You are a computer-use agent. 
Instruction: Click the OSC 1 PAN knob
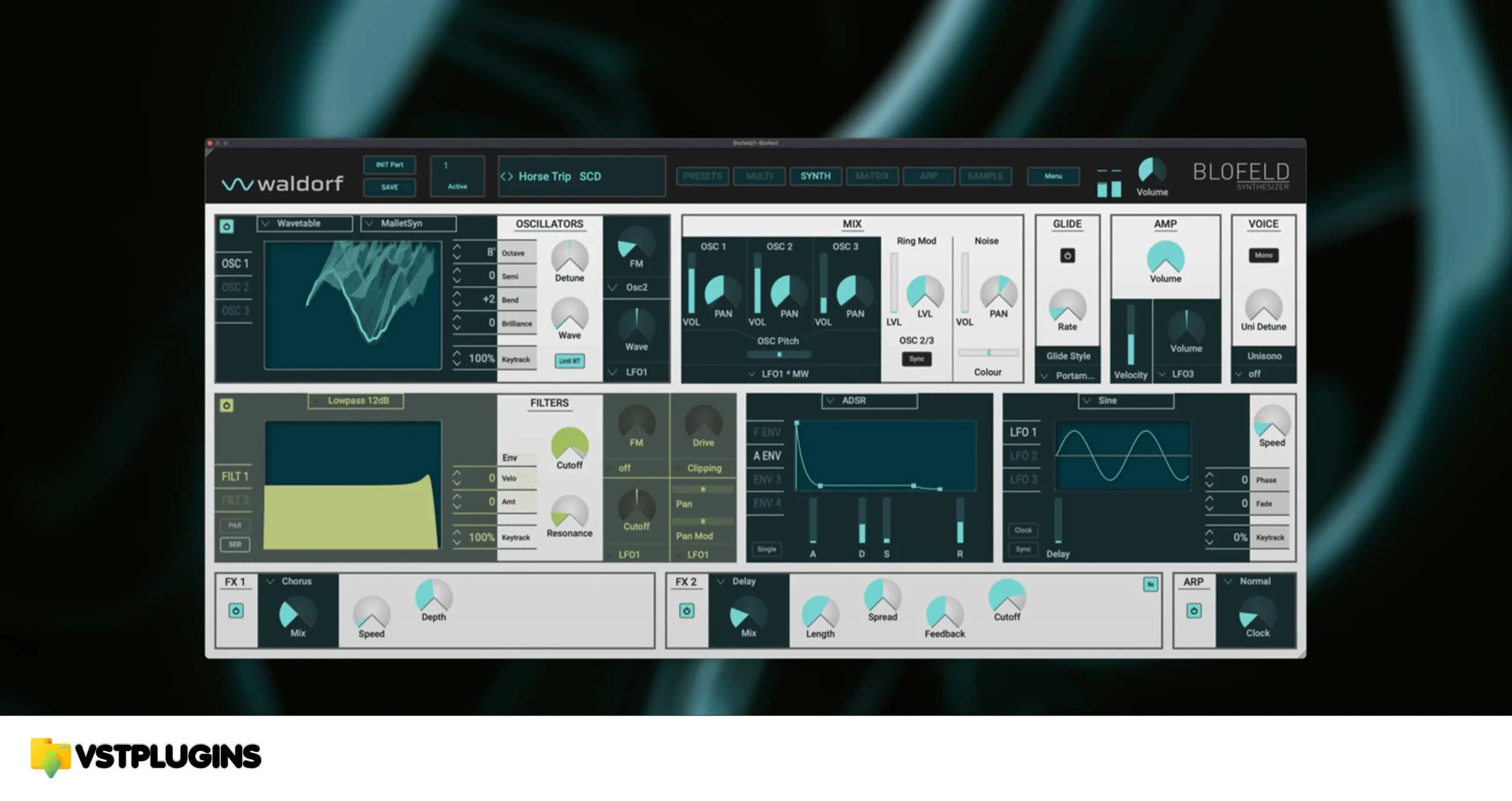[x=722, y=292]
